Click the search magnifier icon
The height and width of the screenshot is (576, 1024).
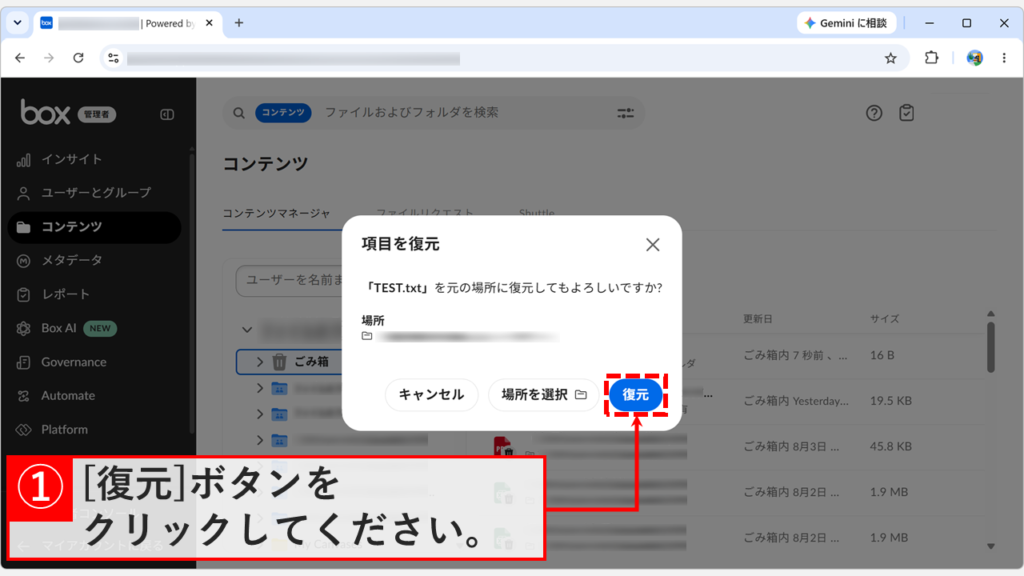[x=239, y=113]
